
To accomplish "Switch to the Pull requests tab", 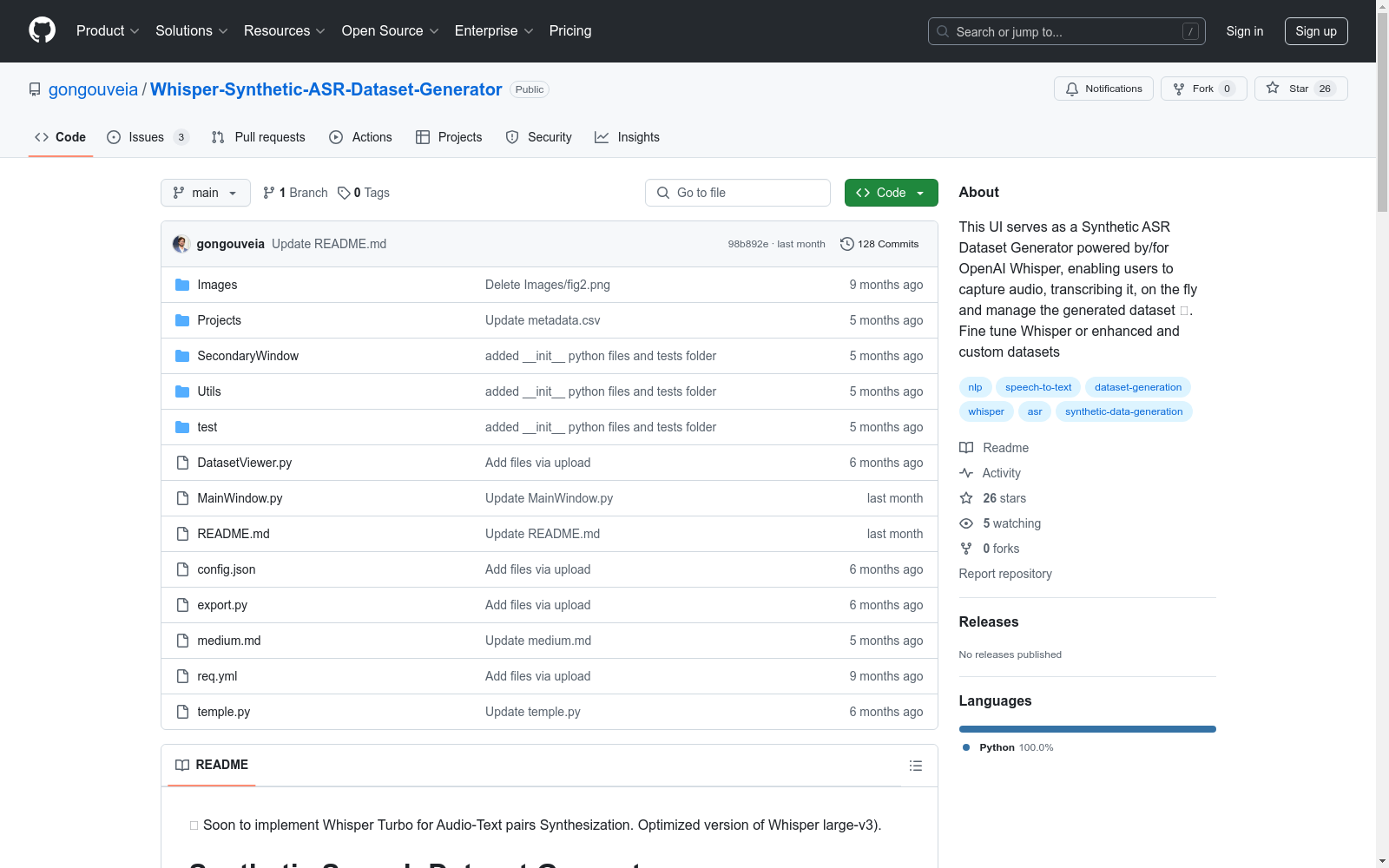I will click(259, 137).
